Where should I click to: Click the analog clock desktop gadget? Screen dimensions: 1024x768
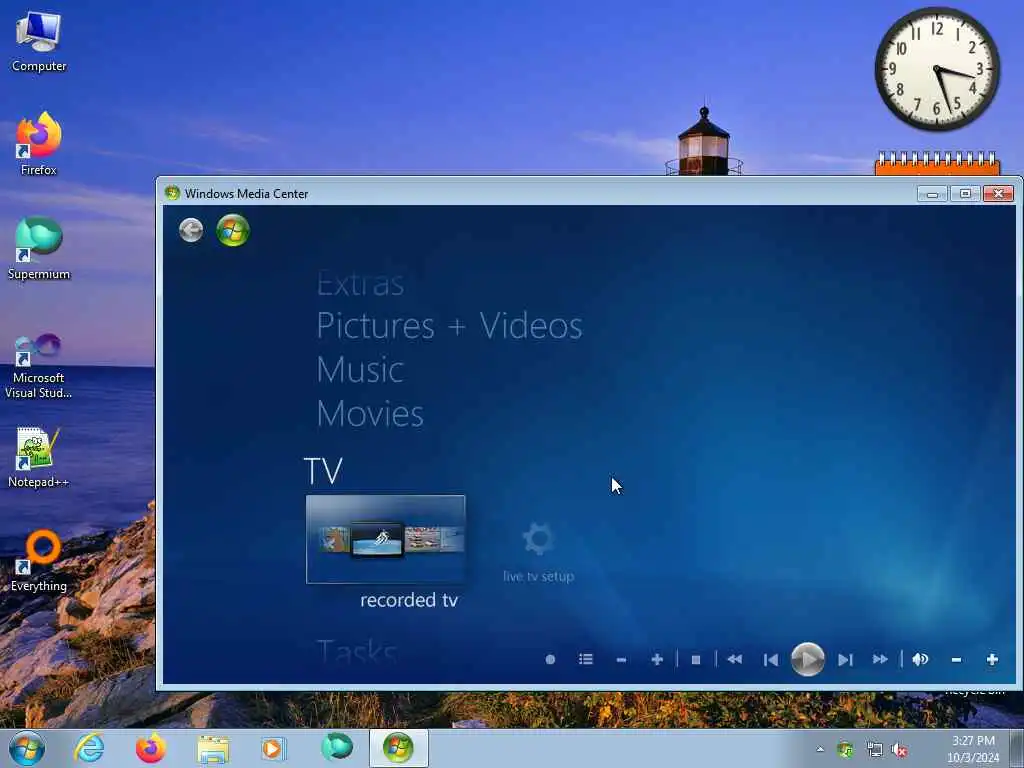point(937,69)
